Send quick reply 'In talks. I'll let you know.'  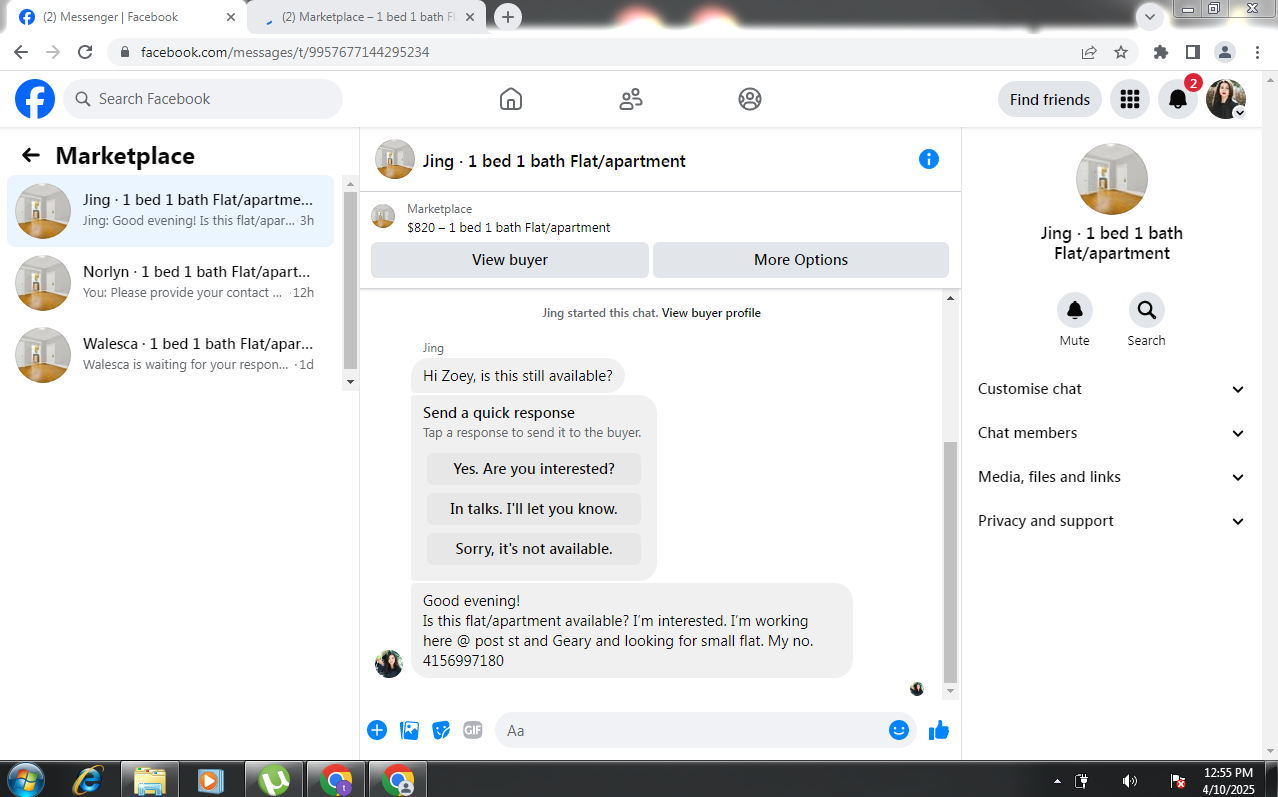click(x=534, y=509)
